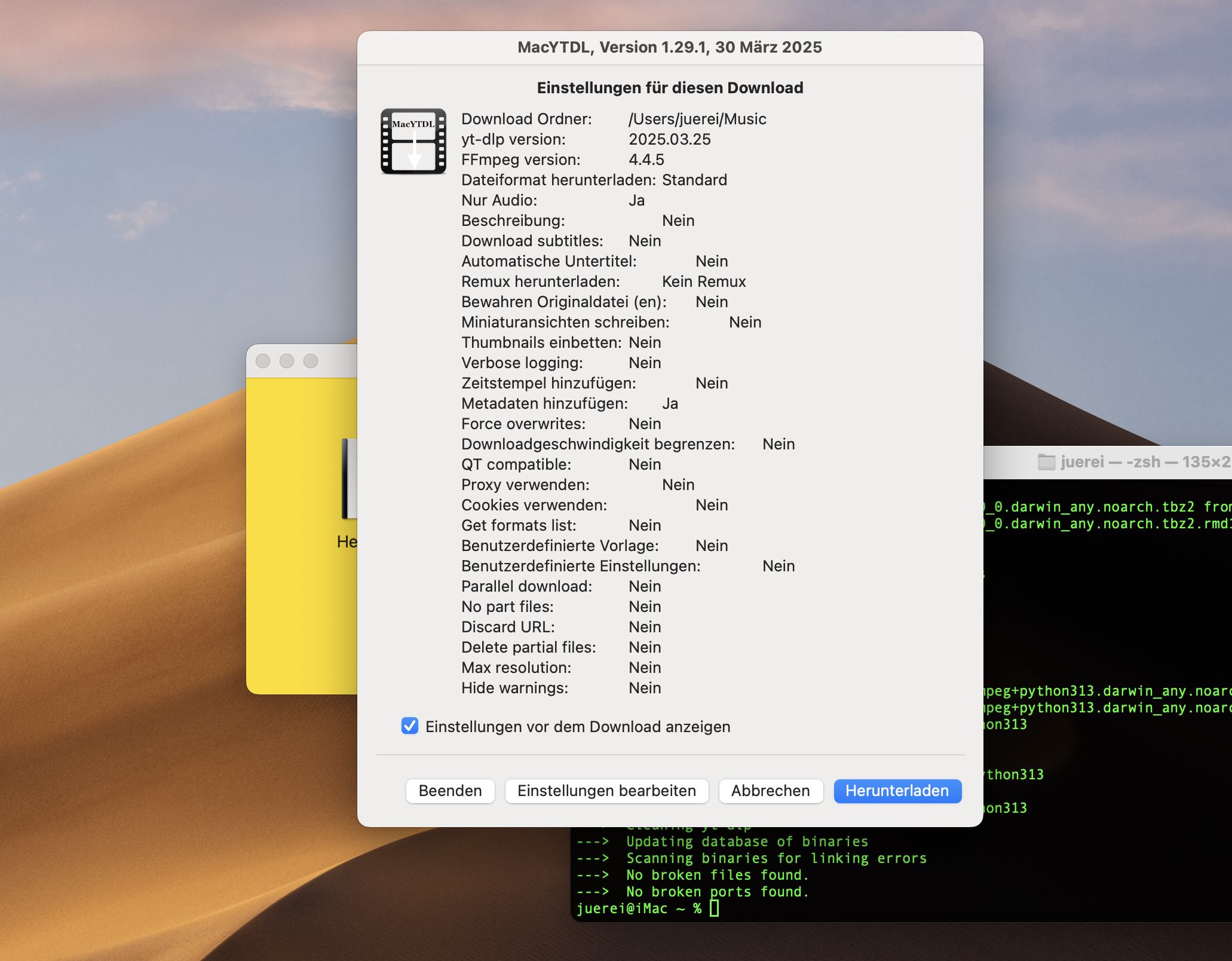The height and width of the screenshot is (961, 1232).
Task: Click the 'Hide warnings:' label
Action: coord(514,688)
